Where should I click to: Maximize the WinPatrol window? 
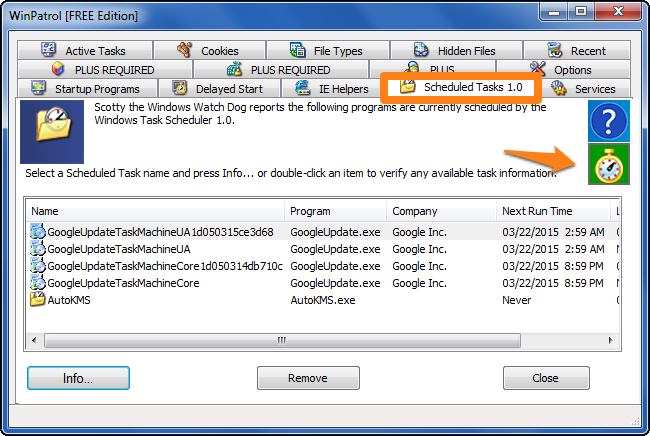pyautogui.click(x=581, y=12)
